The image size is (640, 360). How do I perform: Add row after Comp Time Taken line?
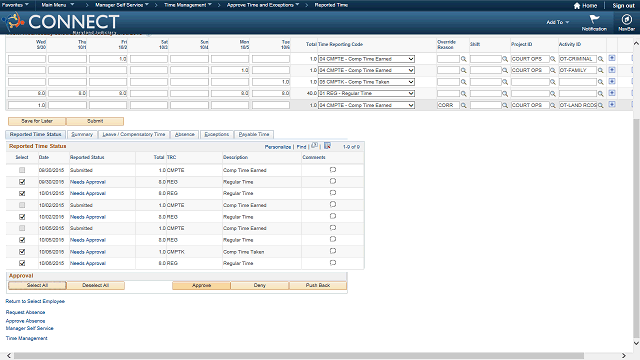612,82
